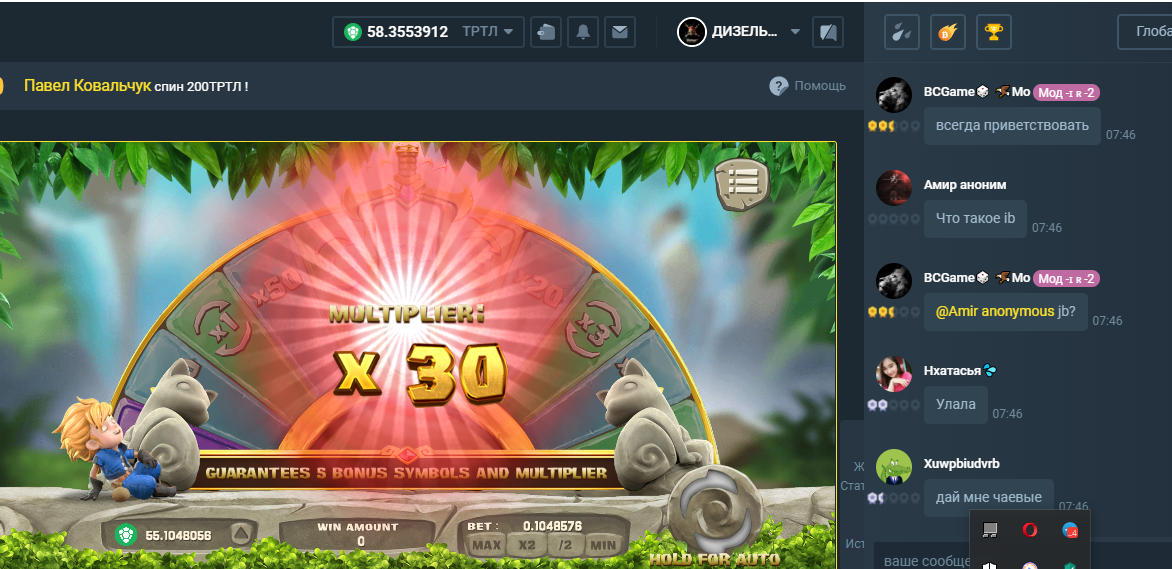1172x569 pixels.
Task: Click the Помощь help link
Action: (808, 86)
